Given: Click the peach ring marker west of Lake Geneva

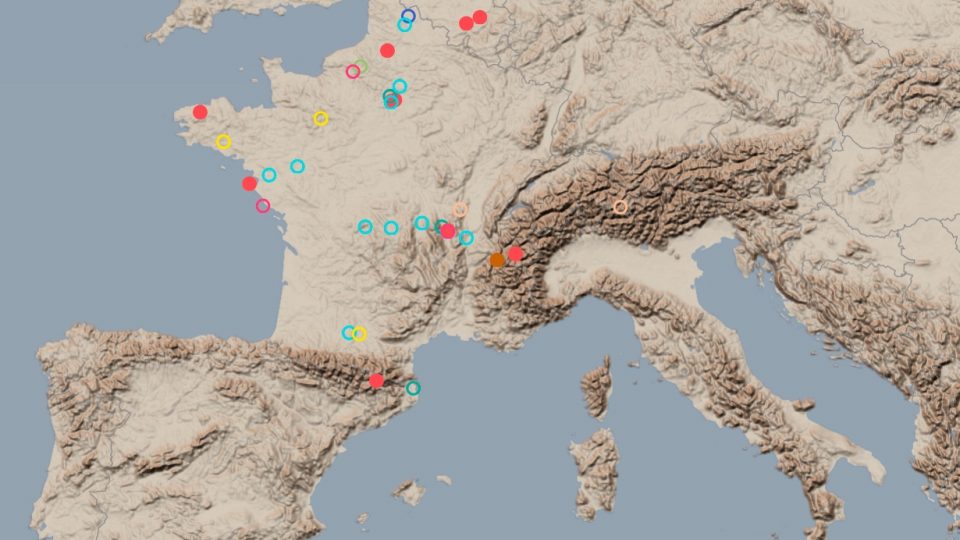Looking at the screenshot, I should 460,209.
